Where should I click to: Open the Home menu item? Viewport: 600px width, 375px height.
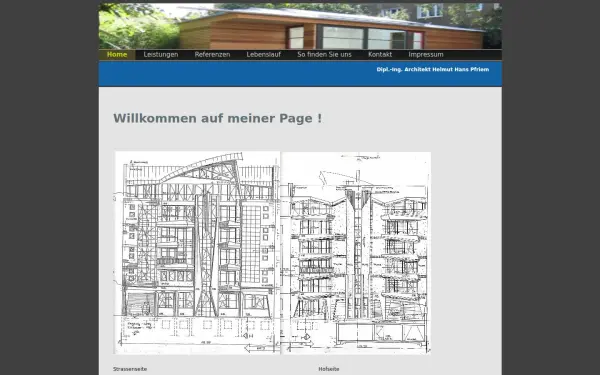click(x=117, y=55)
